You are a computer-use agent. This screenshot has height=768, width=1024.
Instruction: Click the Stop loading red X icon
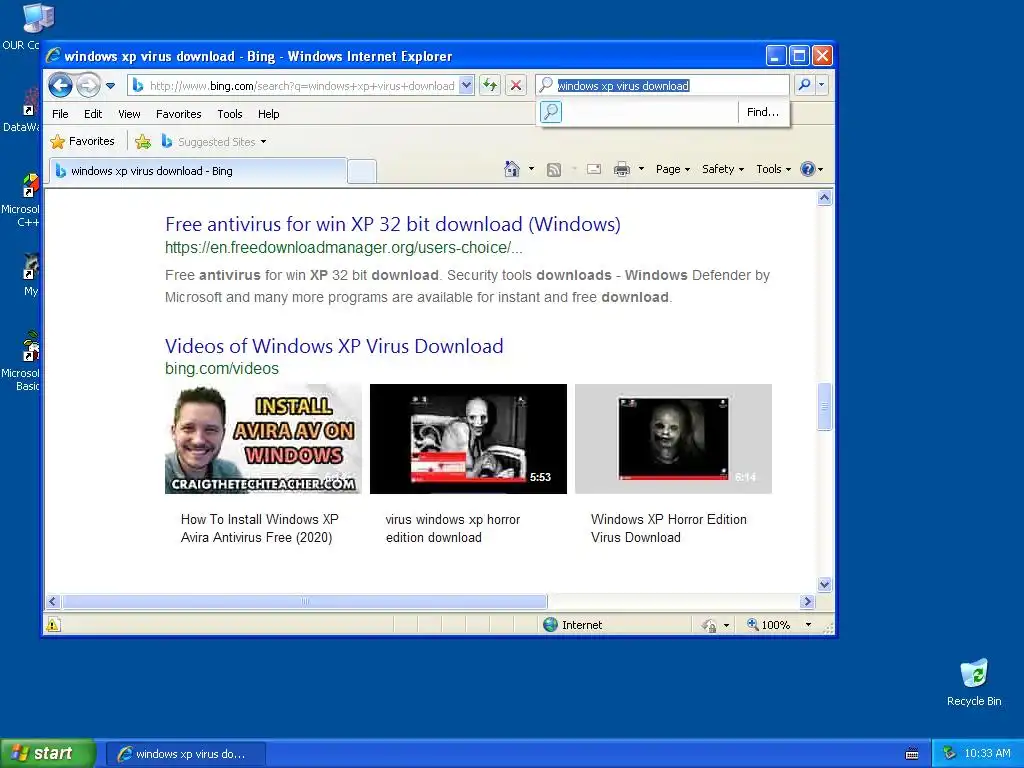[x=516, y=86]
